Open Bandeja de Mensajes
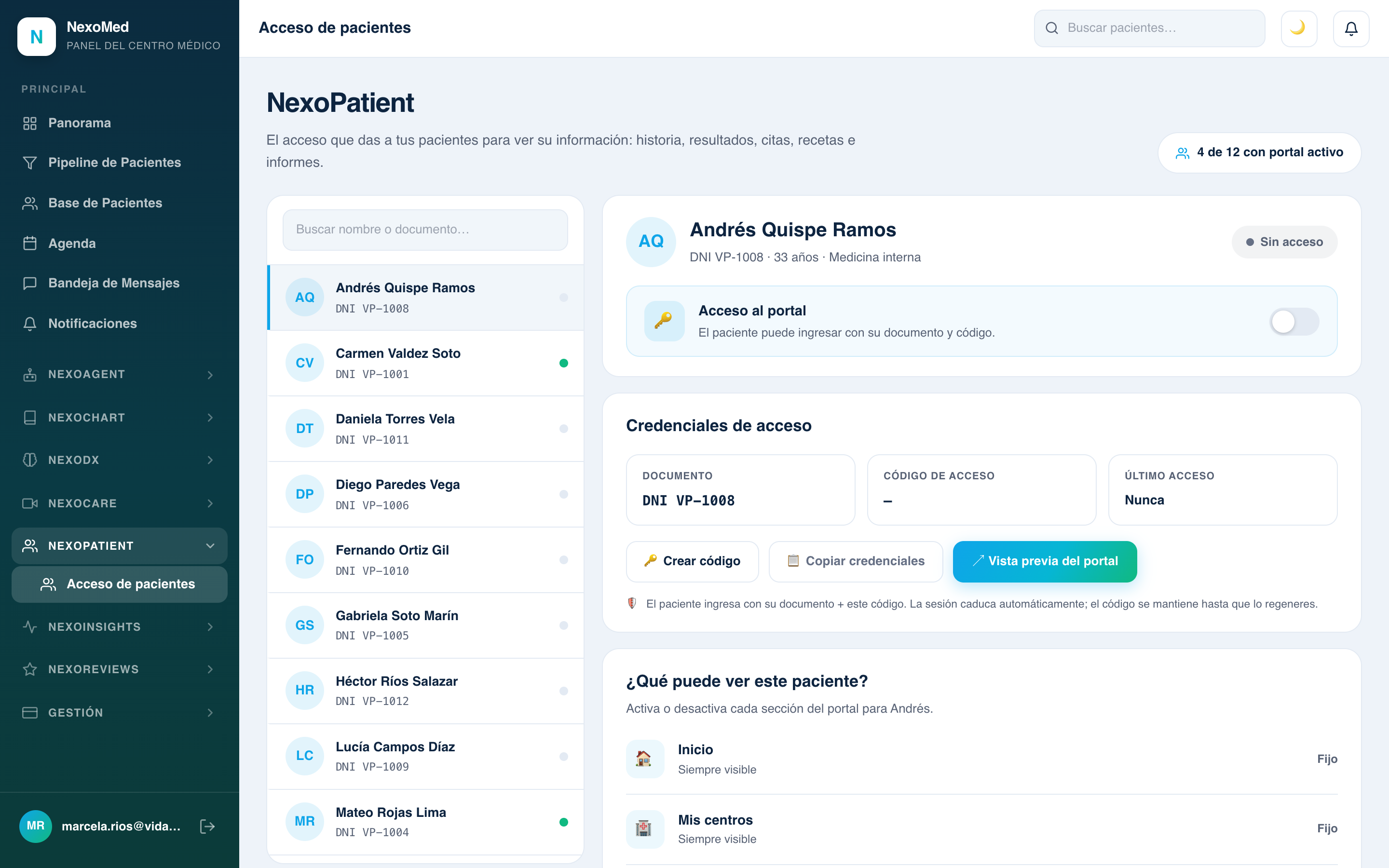The height and width of the screenshot is (868, 1389). [x=120, y=283]
